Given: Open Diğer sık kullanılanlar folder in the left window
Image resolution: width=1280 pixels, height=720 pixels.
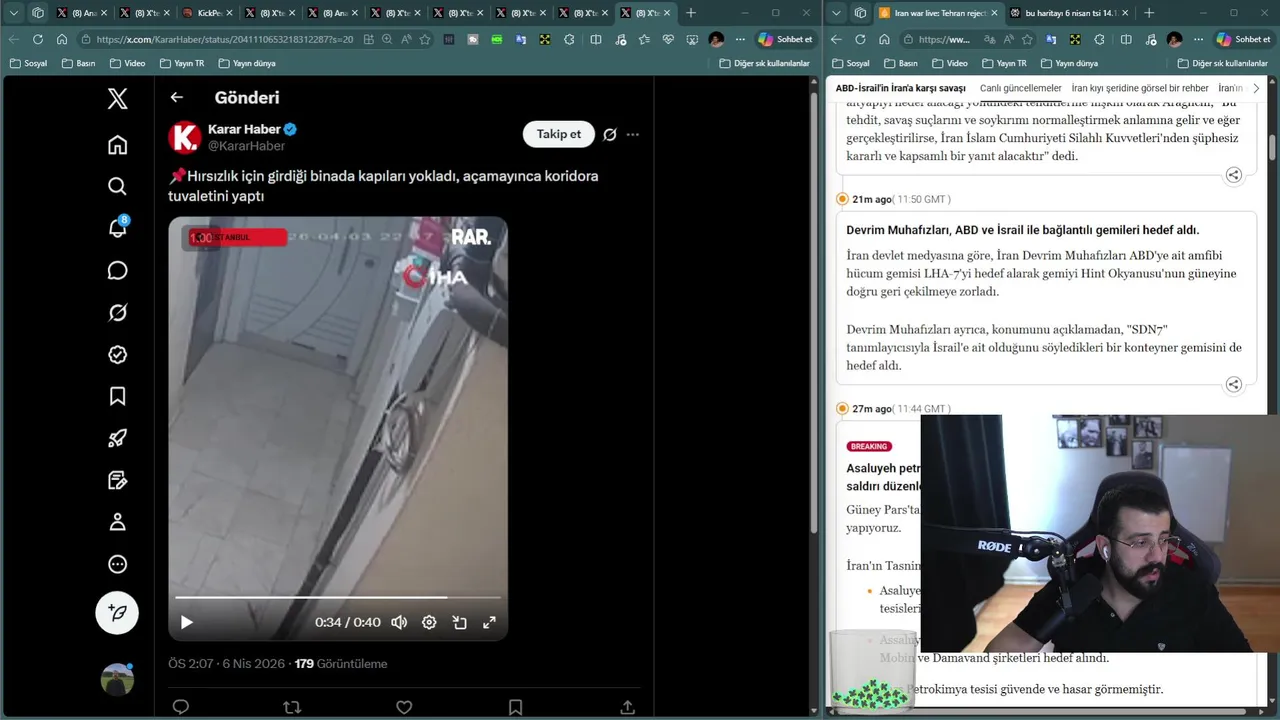Looking at the screenshot, I should point(764,63).
